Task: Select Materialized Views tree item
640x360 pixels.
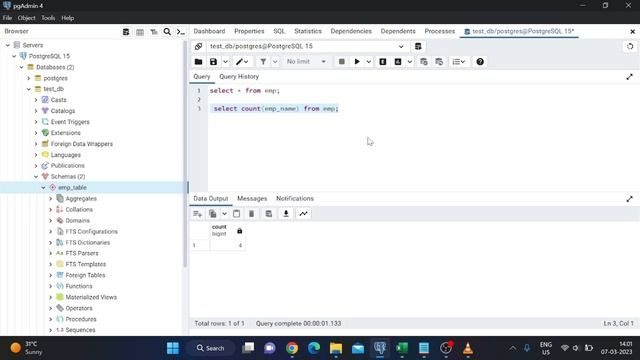Action: coord(91,297)
